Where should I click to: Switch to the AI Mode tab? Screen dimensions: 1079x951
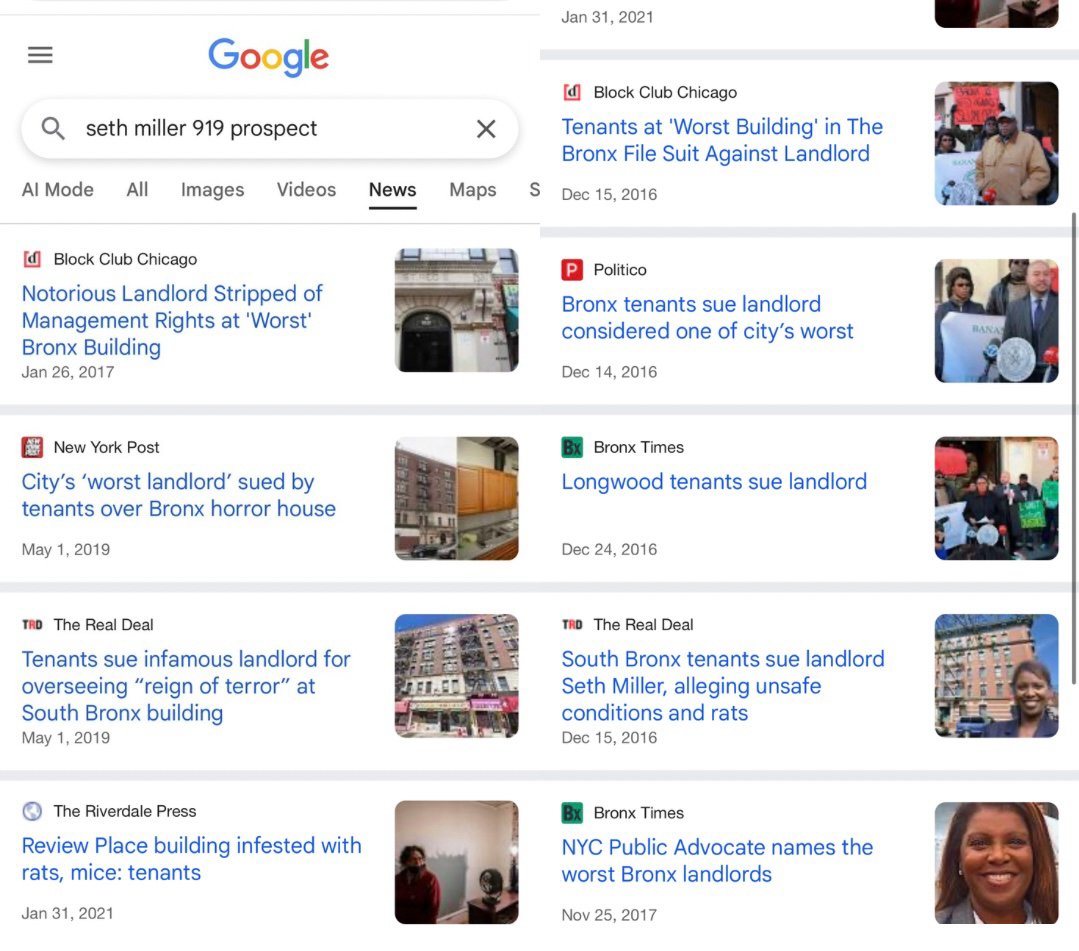point(58,190)
